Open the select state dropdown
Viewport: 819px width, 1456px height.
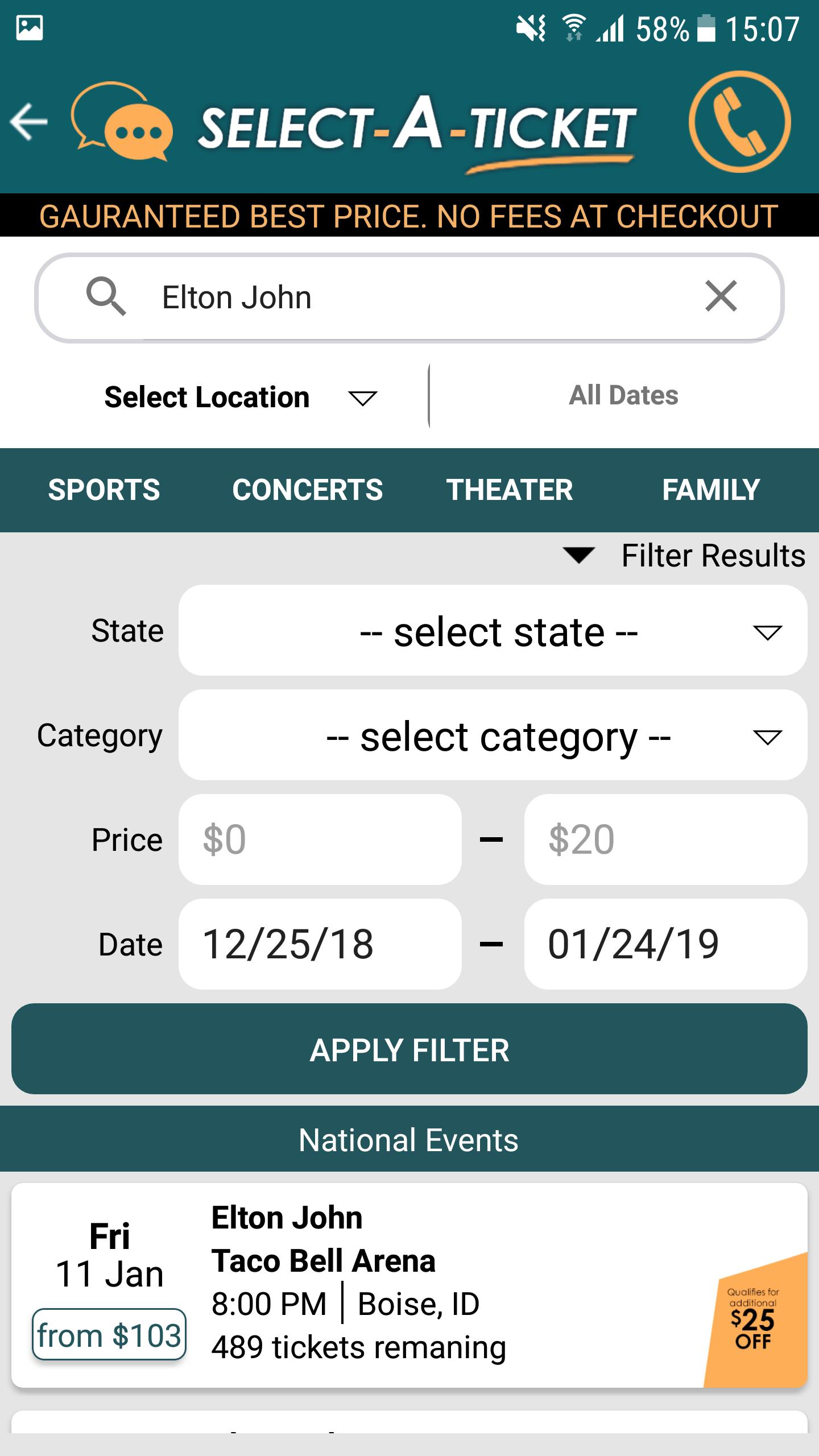point(493,631)
